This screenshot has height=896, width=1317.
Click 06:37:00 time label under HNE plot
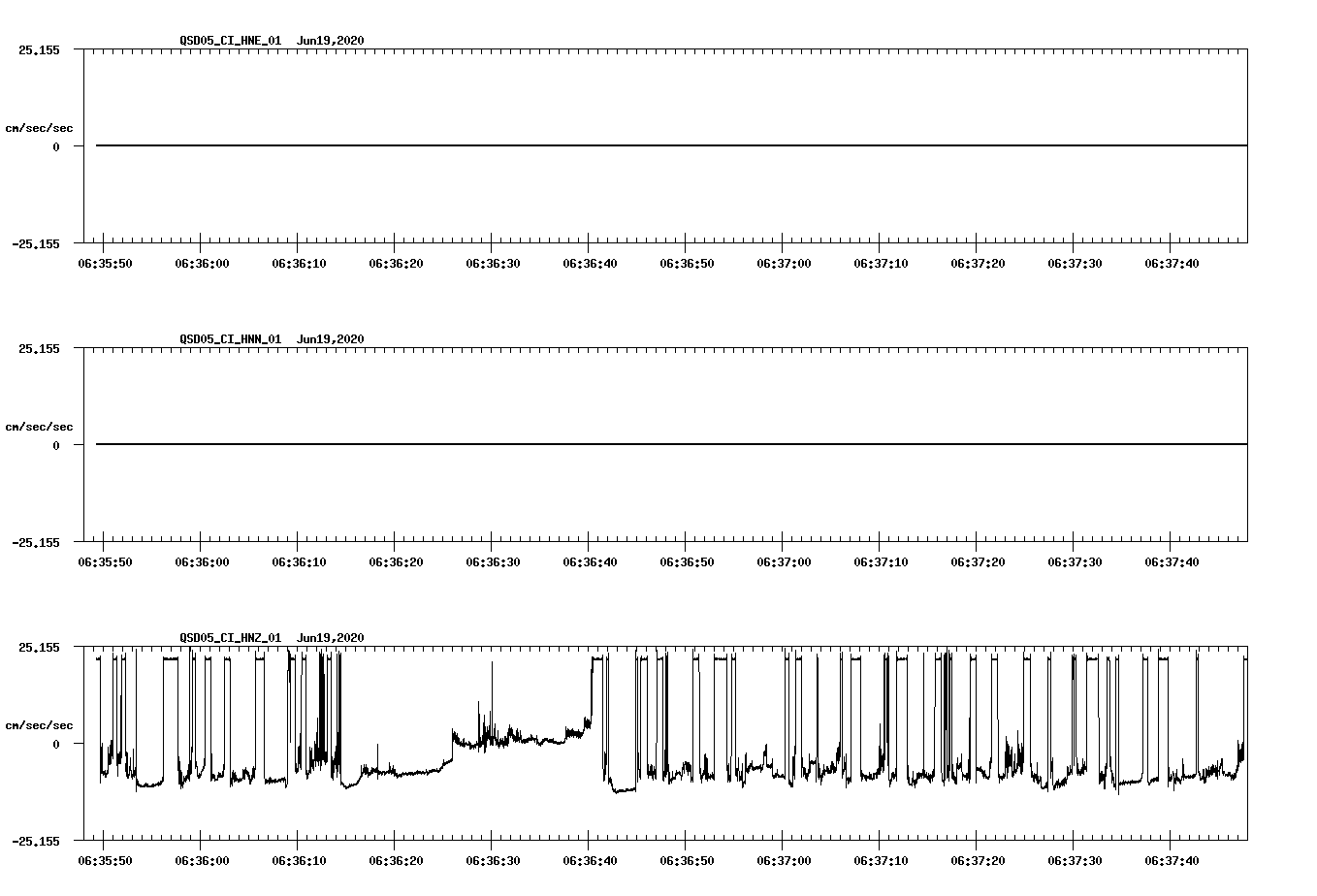point(784,264)
